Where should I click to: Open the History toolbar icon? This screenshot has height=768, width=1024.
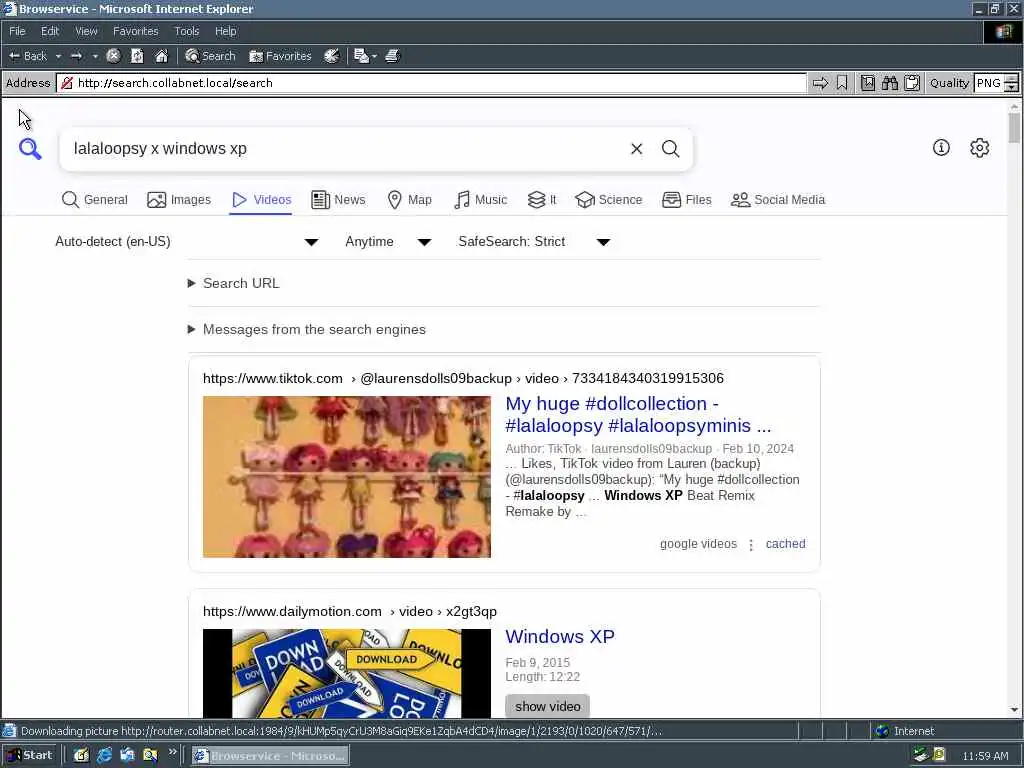332,56
